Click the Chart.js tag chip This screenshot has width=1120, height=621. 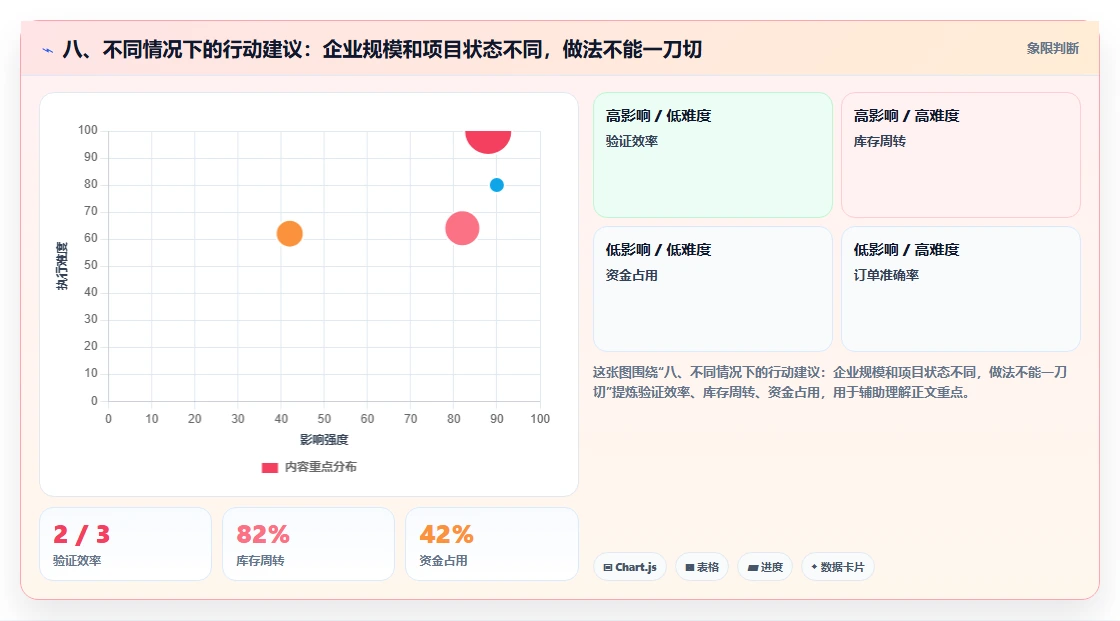pos(630,567)
